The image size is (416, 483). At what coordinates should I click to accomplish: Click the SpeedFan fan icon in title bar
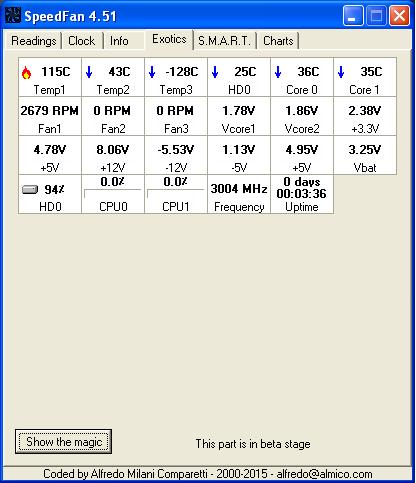pyautogui.click(x=13, y=15)
